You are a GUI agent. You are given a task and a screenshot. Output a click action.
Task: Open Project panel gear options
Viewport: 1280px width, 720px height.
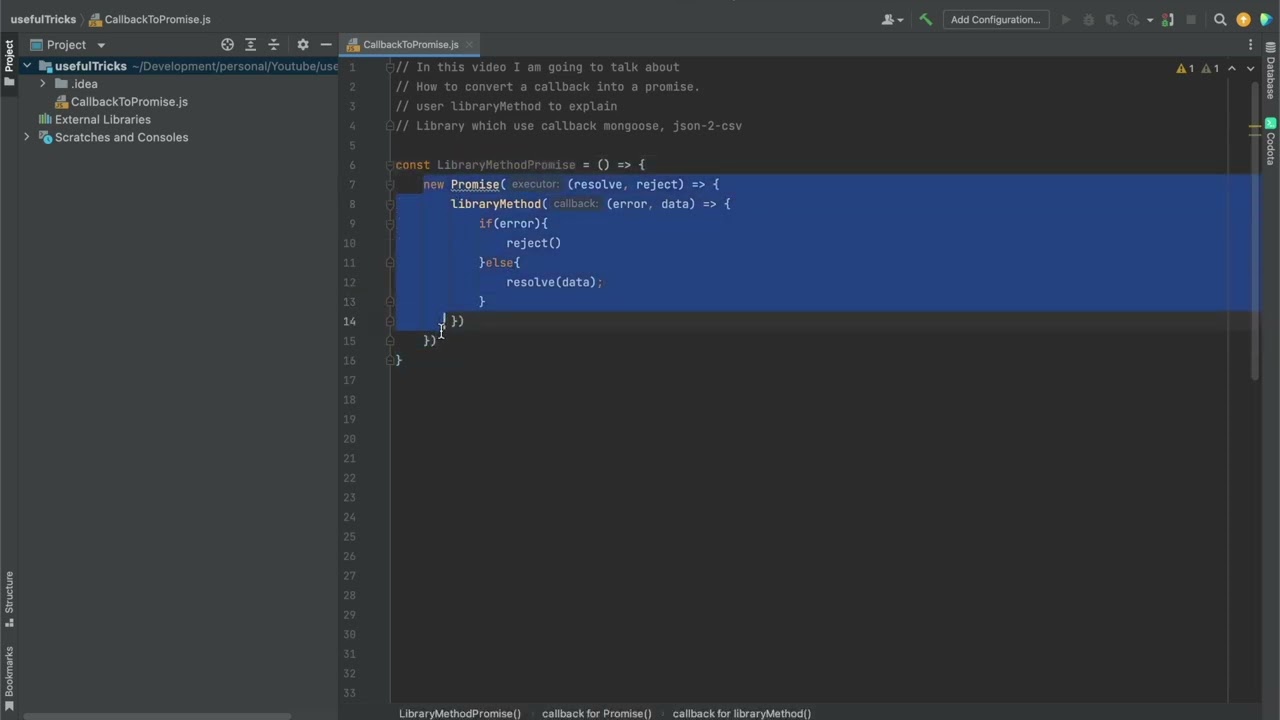(303, 44)
